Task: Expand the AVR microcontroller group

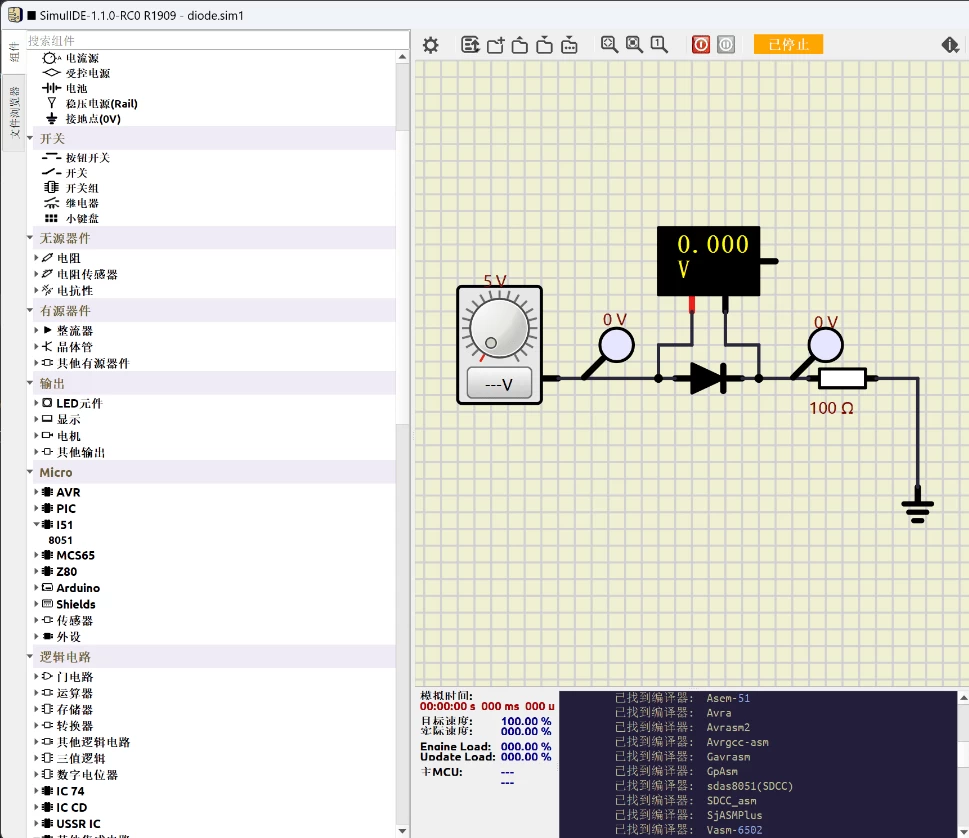Action: [37, 492]
